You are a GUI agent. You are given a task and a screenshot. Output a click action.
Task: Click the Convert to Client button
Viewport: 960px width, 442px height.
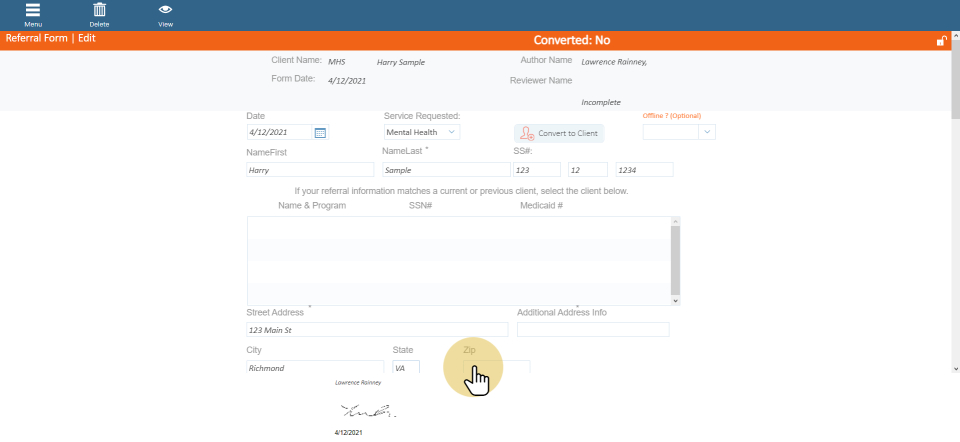[559, 133]
